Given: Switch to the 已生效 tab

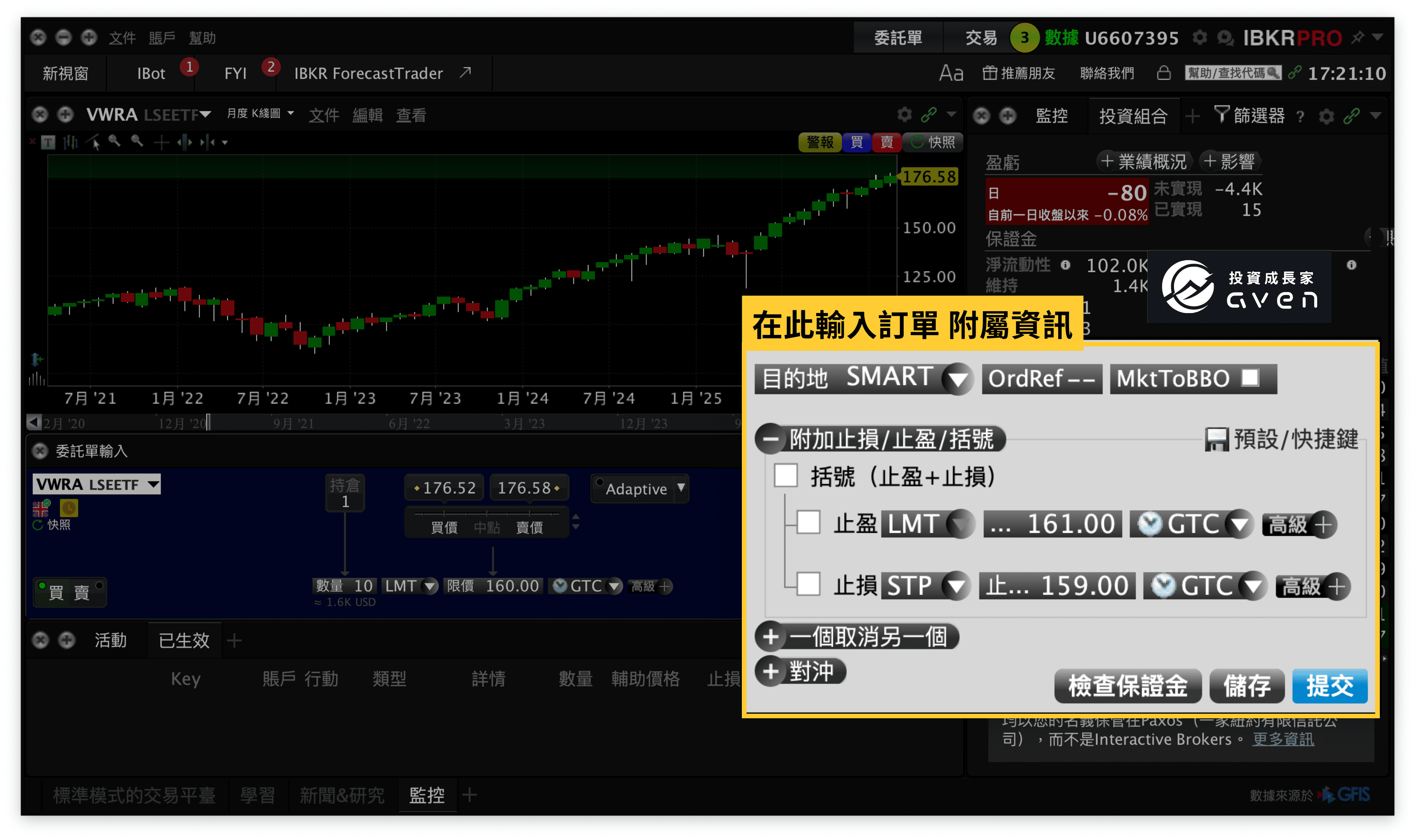Looking at the screenshot, I should [184, 640].
